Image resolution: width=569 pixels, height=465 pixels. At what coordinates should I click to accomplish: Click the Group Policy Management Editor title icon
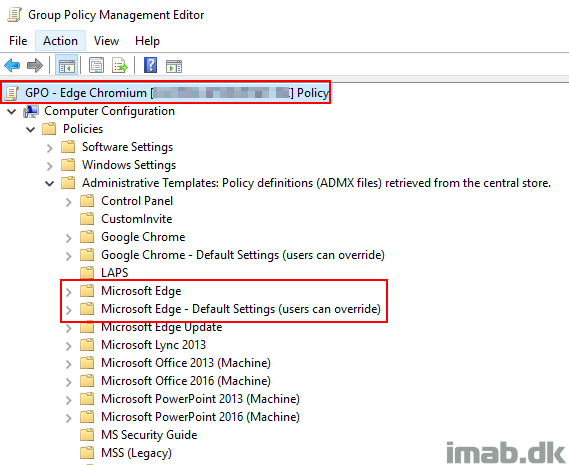[x=14, y=15]
